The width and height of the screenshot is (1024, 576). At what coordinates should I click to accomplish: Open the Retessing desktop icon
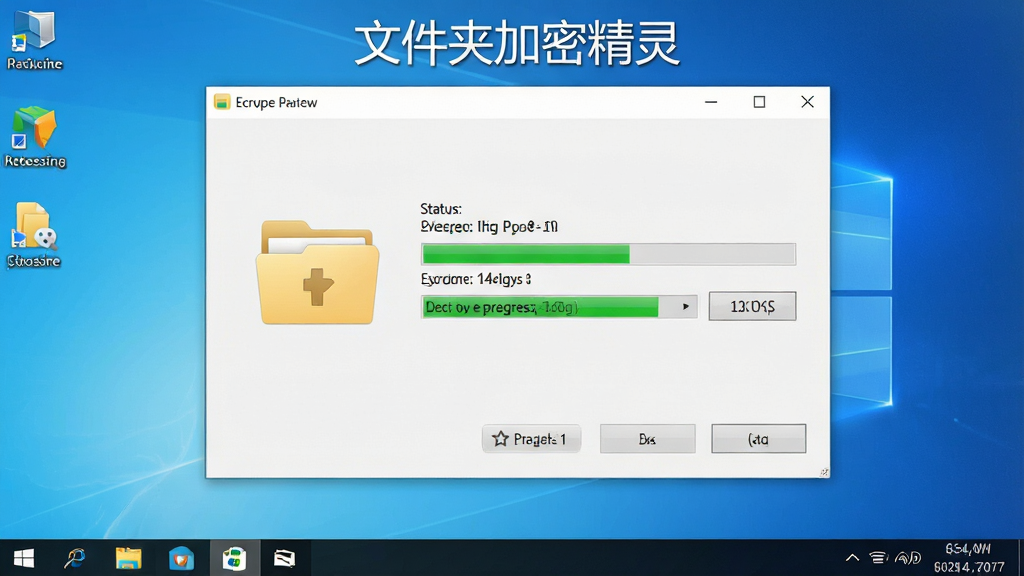coord(35,136)
